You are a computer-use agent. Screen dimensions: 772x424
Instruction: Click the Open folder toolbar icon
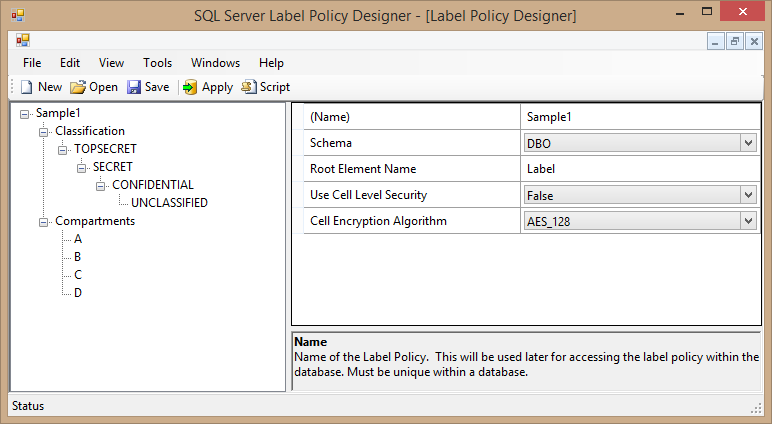[78, 87]
